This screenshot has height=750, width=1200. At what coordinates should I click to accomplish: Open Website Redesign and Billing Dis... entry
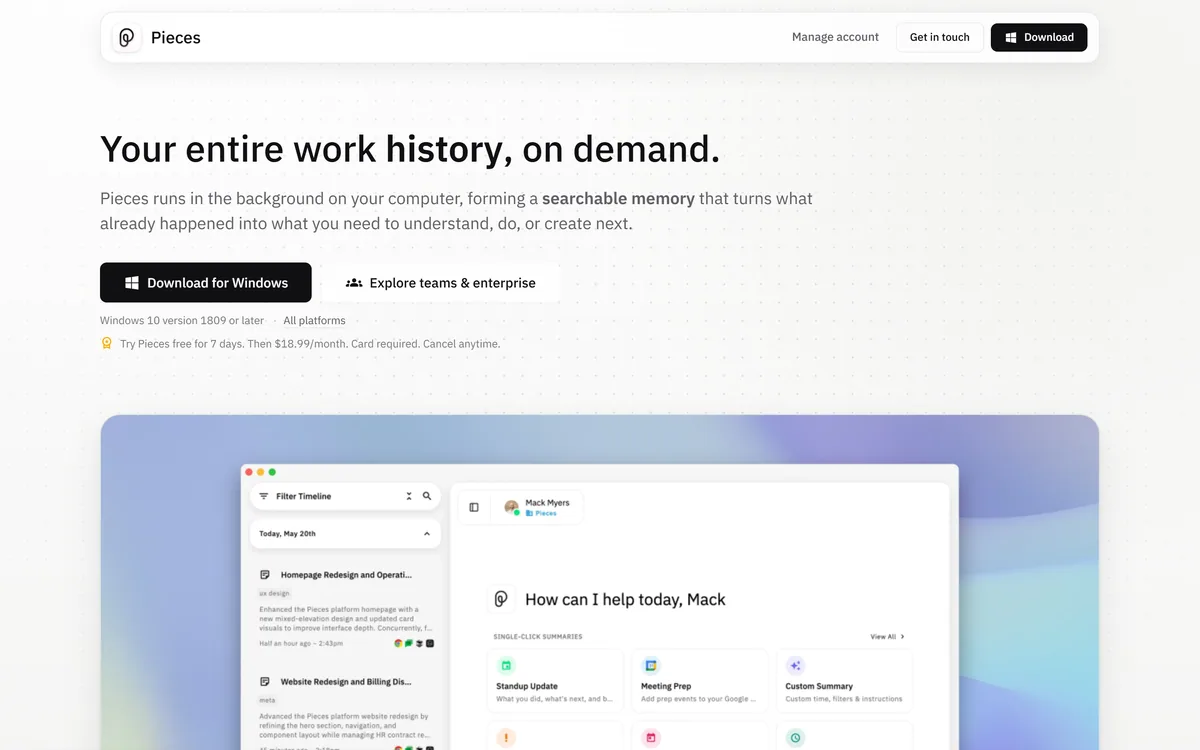[x=346, y=682]
